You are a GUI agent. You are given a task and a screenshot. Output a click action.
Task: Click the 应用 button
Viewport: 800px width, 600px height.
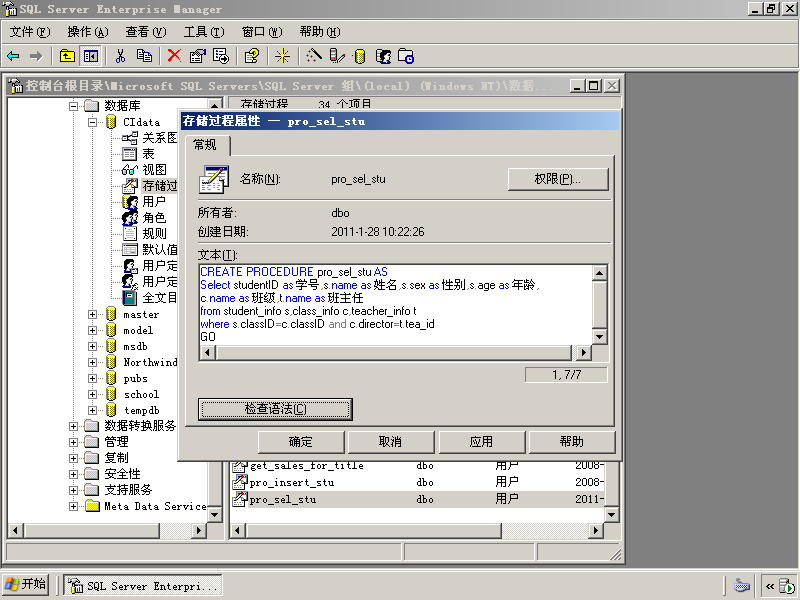click(x=481, y=442)
